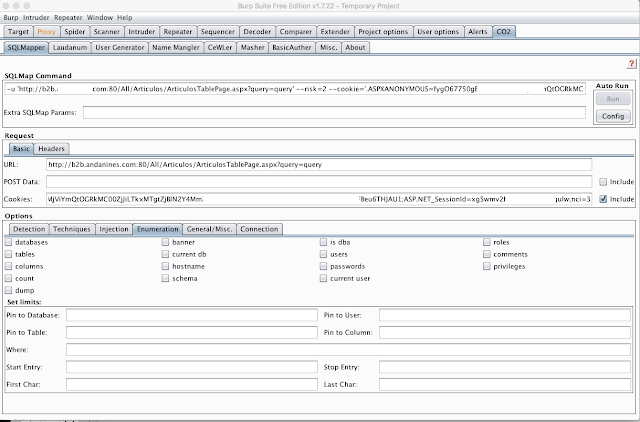Enable the current db checkbox
The height and width of the screenshot is (422, 640).
[165, 254]
